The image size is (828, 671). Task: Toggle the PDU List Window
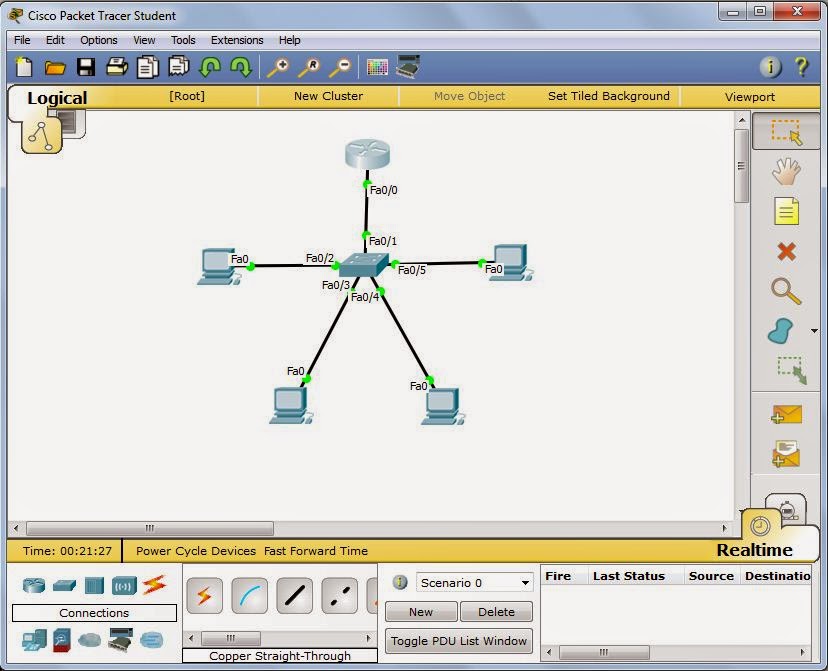coord(458,641)
